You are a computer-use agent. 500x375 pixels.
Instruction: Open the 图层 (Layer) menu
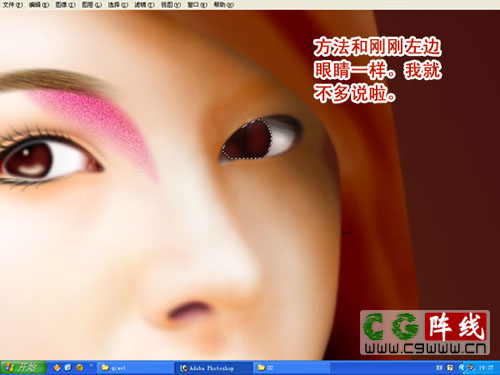(92, 5)
